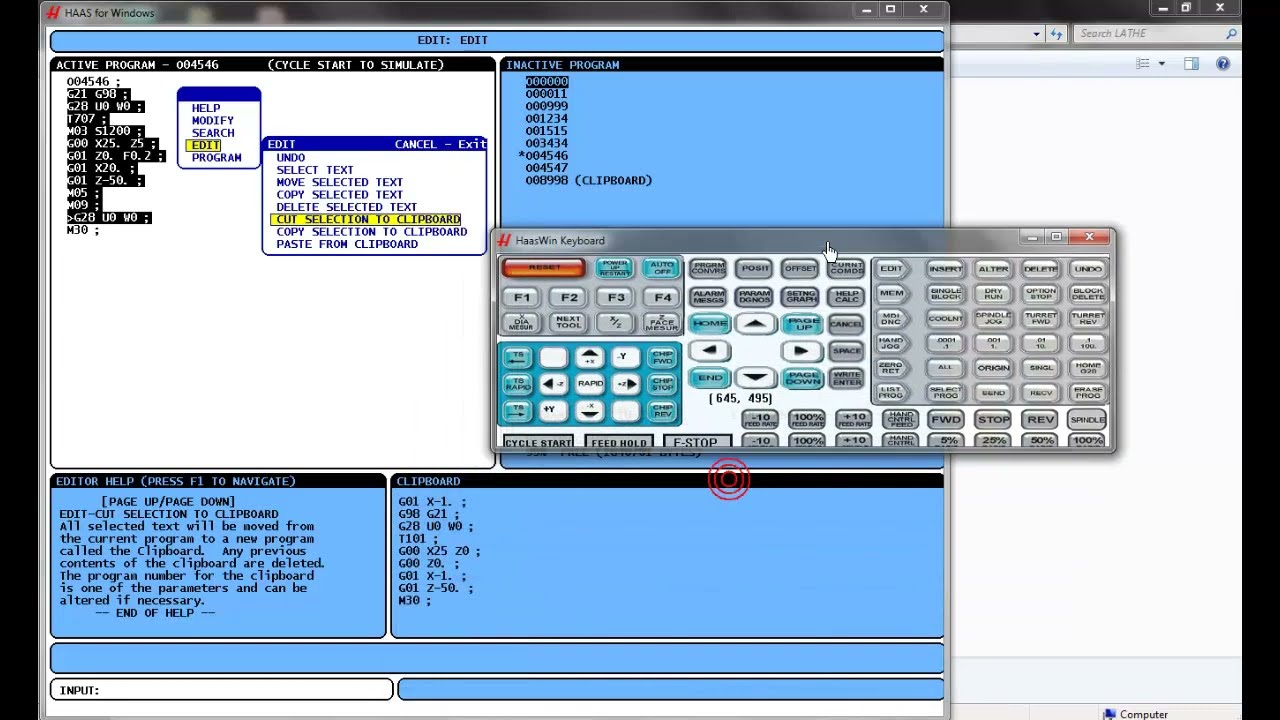
Task: Click the 50% rapid override key
Action: (1040, 441)
